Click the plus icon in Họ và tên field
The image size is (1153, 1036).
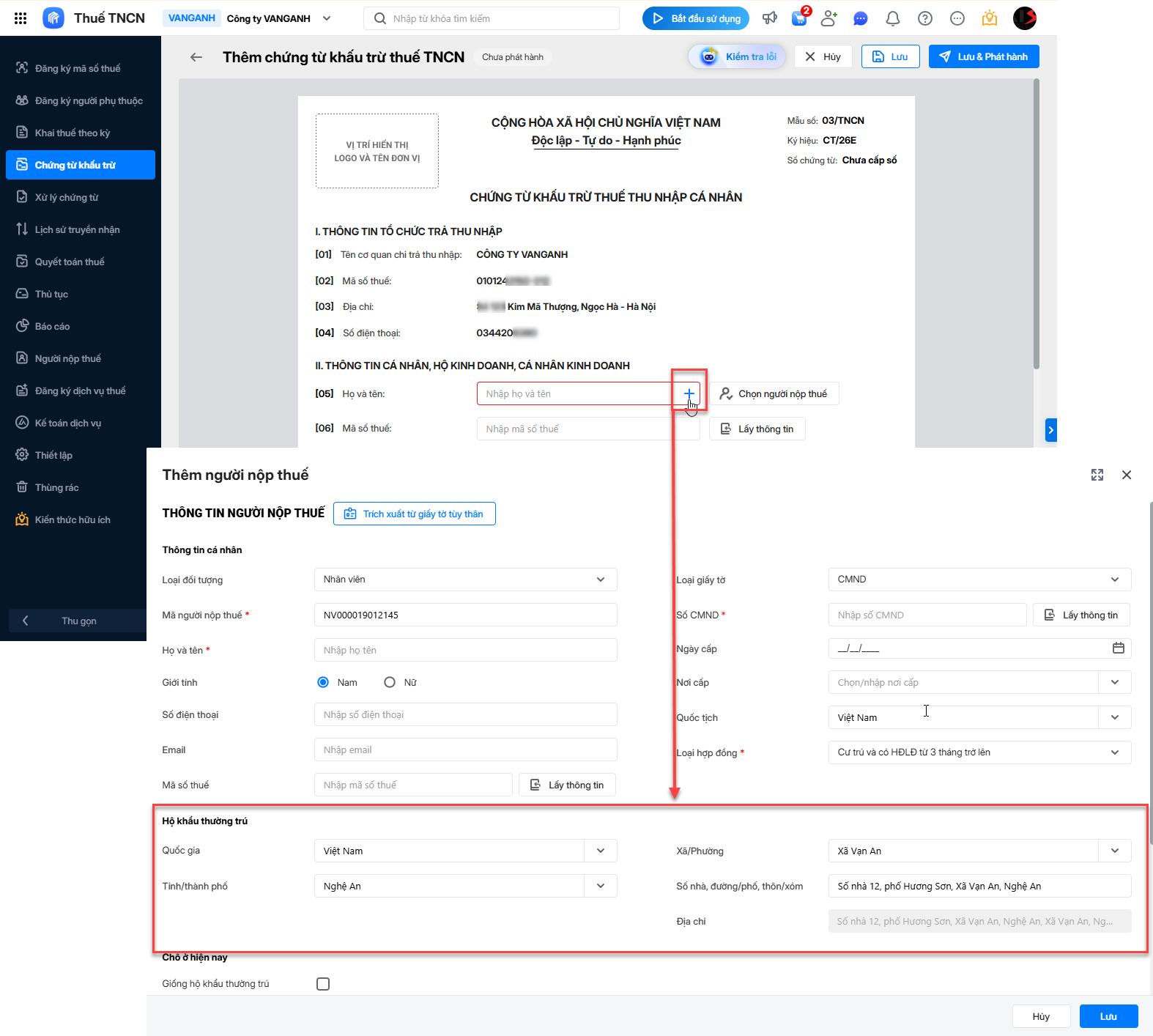(x=689, y=393)
